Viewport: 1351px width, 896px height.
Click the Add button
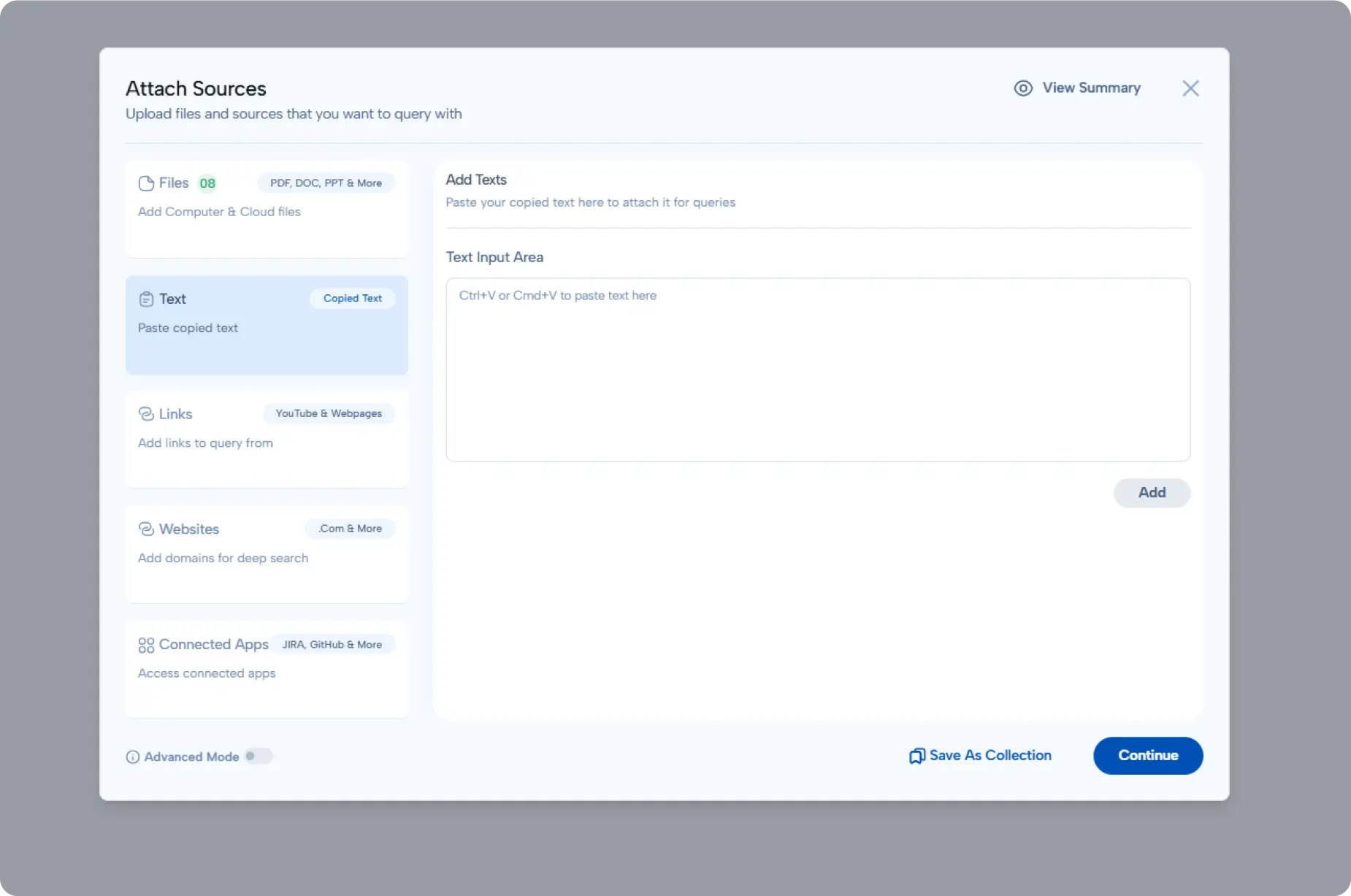[x=1151, y=493]
